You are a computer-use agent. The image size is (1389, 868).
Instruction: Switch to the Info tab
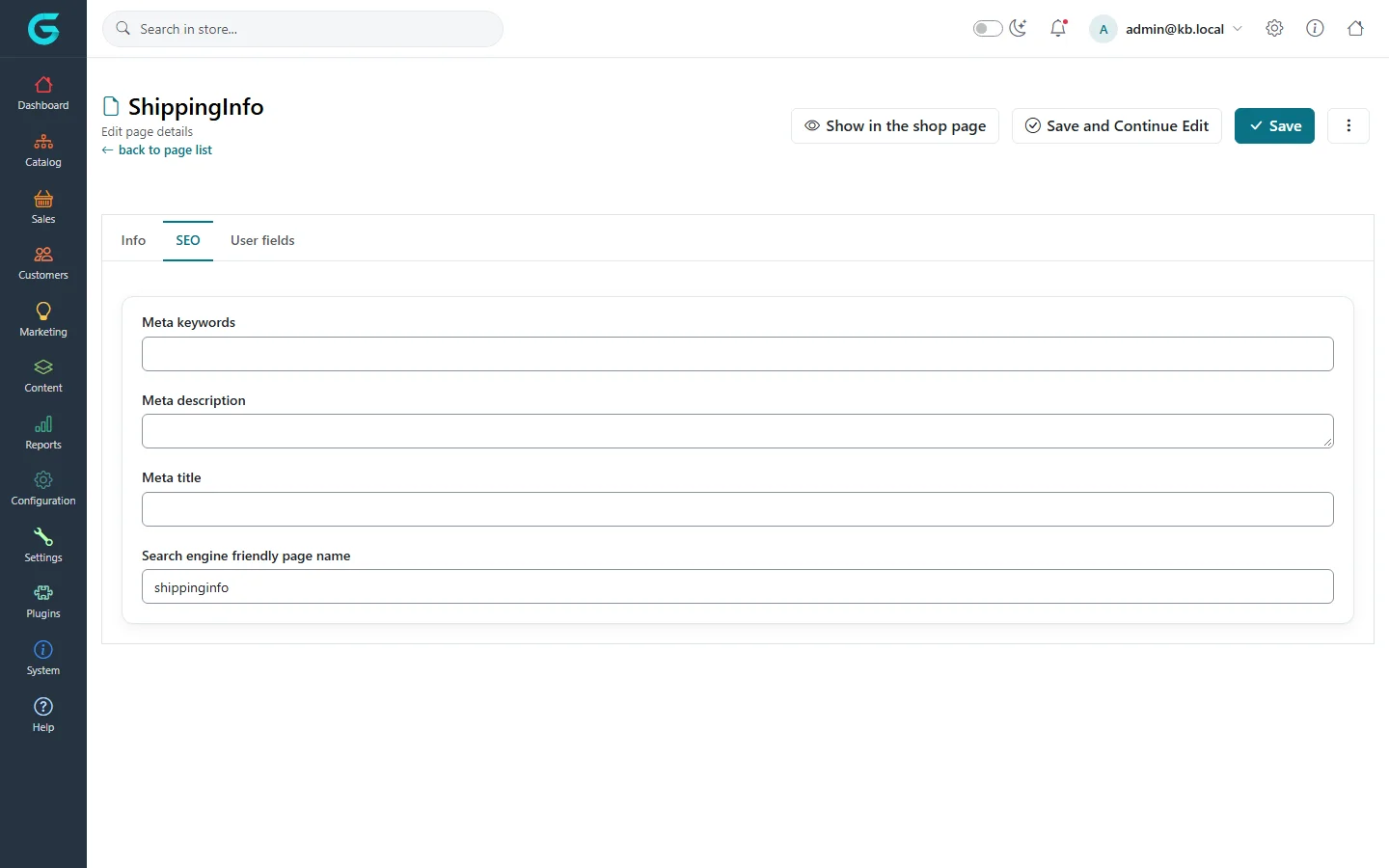[133, 240]
